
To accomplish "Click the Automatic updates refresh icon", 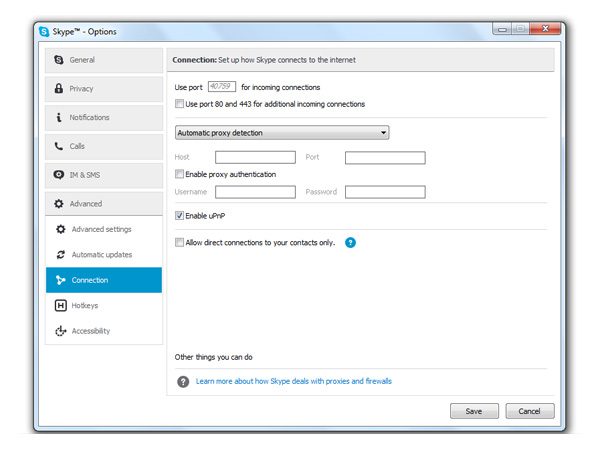I will point(60,254).
